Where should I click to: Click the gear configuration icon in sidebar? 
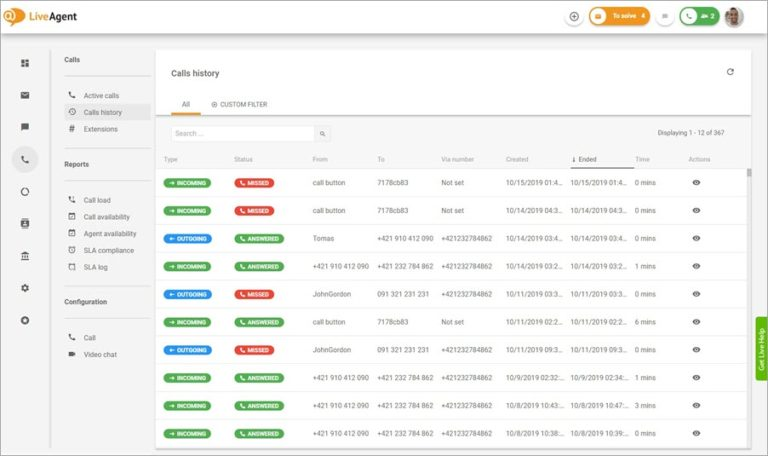tap(25, 288)
